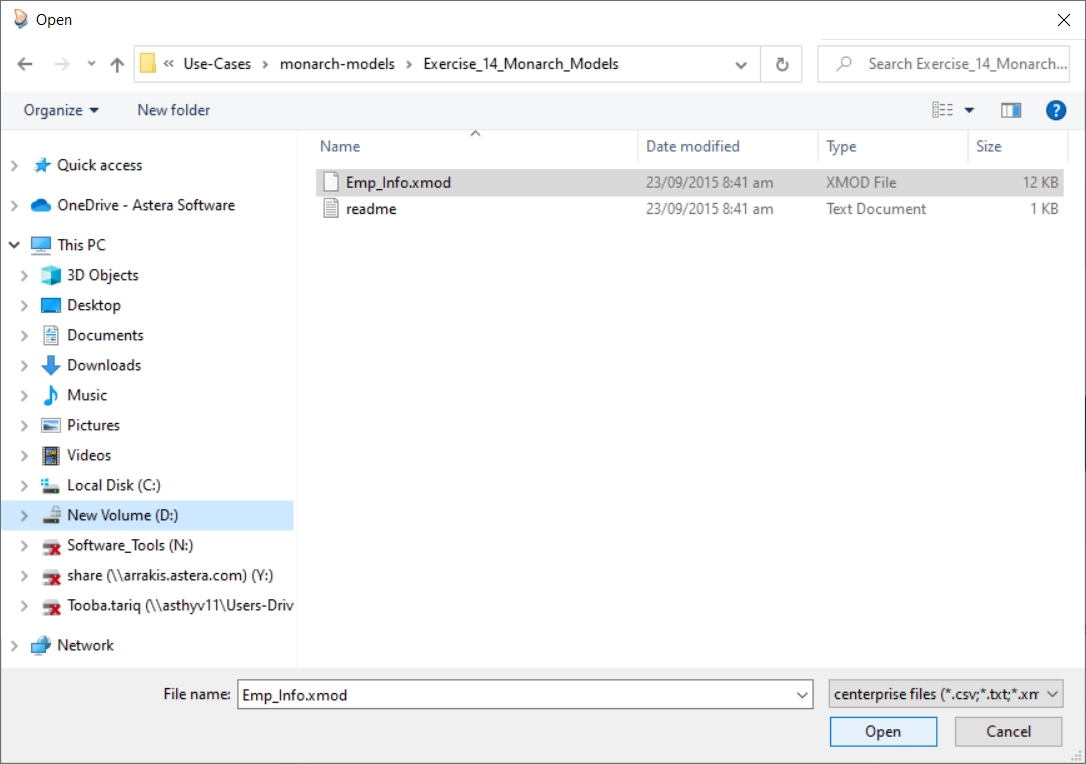Open the Change your view dropdown arrow
1086x764 pixels.
click(x=969, y=110)
